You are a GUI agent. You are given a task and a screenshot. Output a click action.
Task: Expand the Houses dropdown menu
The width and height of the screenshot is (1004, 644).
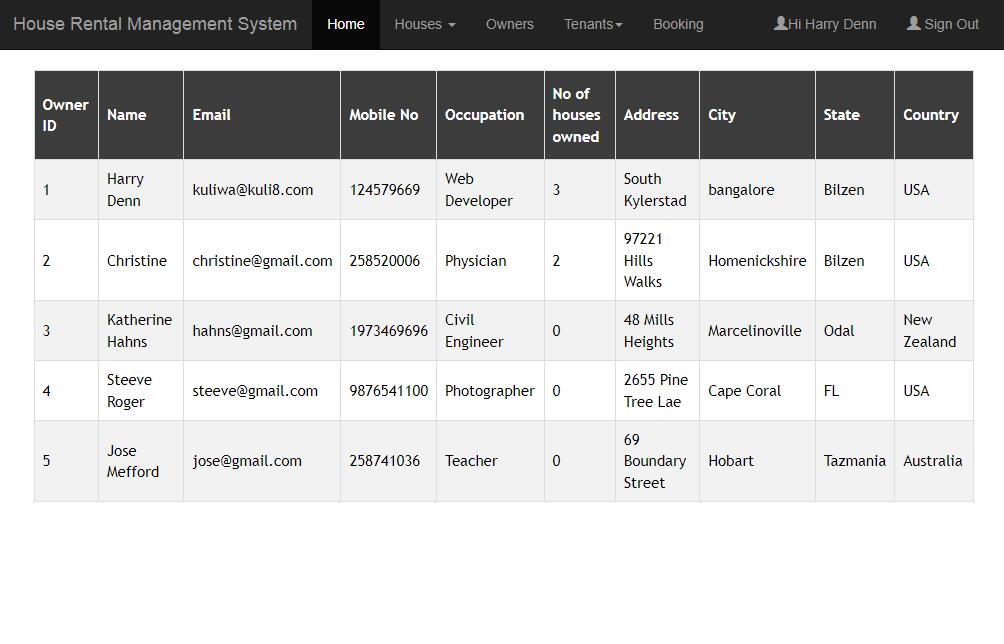(424, 24)
